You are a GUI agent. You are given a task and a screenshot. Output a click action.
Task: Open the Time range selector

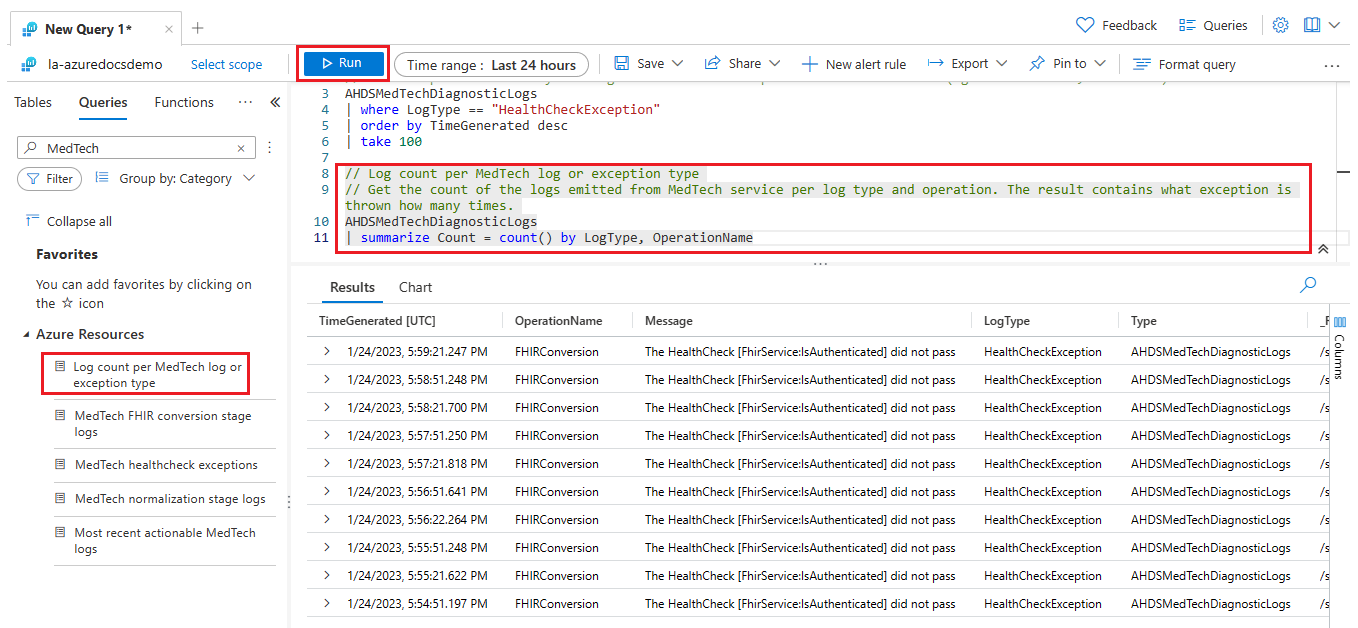tap(492, 65)
